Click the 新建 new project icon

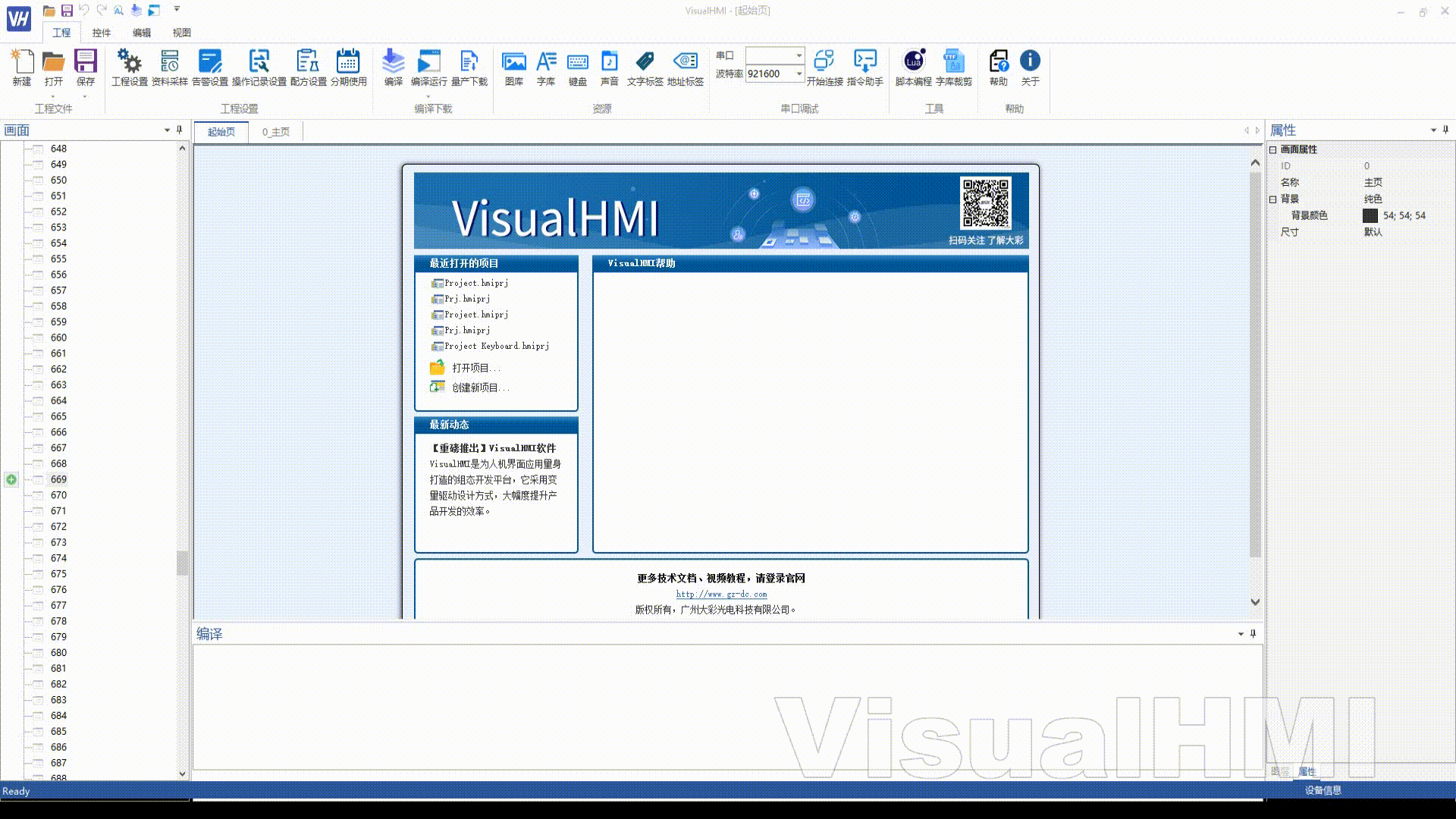22,68
